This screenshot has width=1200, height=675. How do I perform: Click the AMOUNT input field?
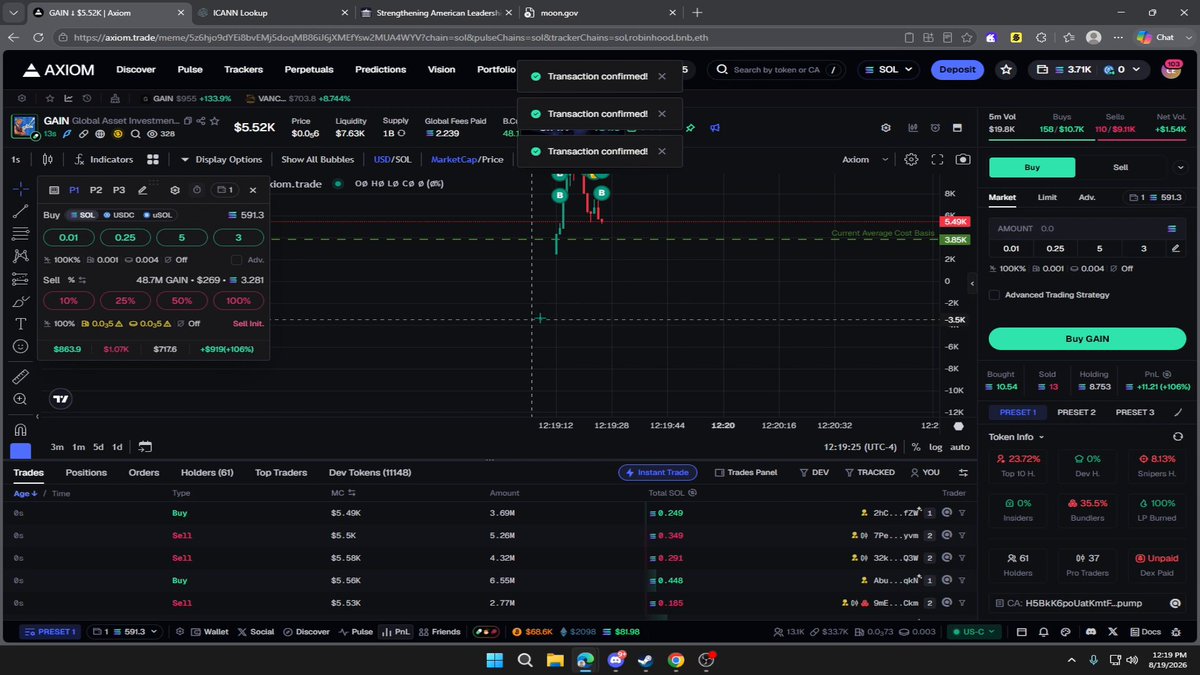click(1088, 228)
